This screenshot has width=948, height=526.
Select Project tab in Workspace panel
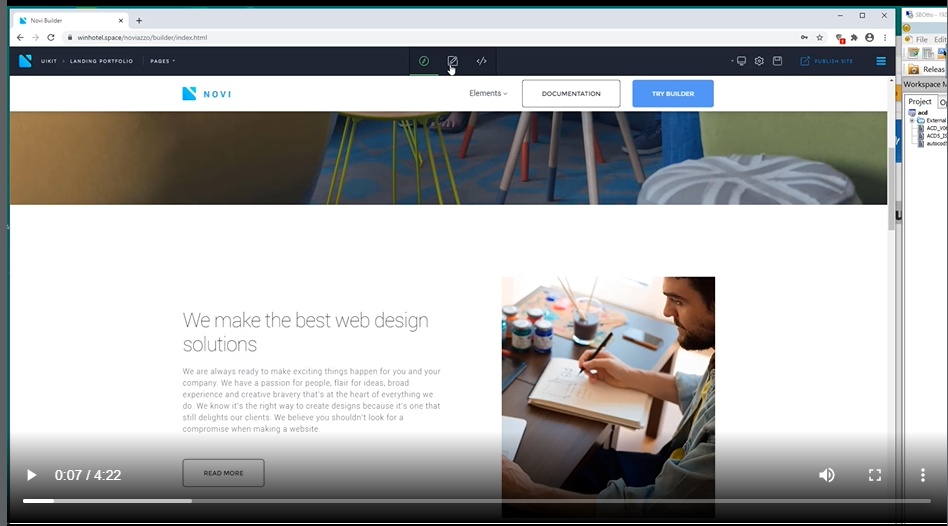click(920, 102)
